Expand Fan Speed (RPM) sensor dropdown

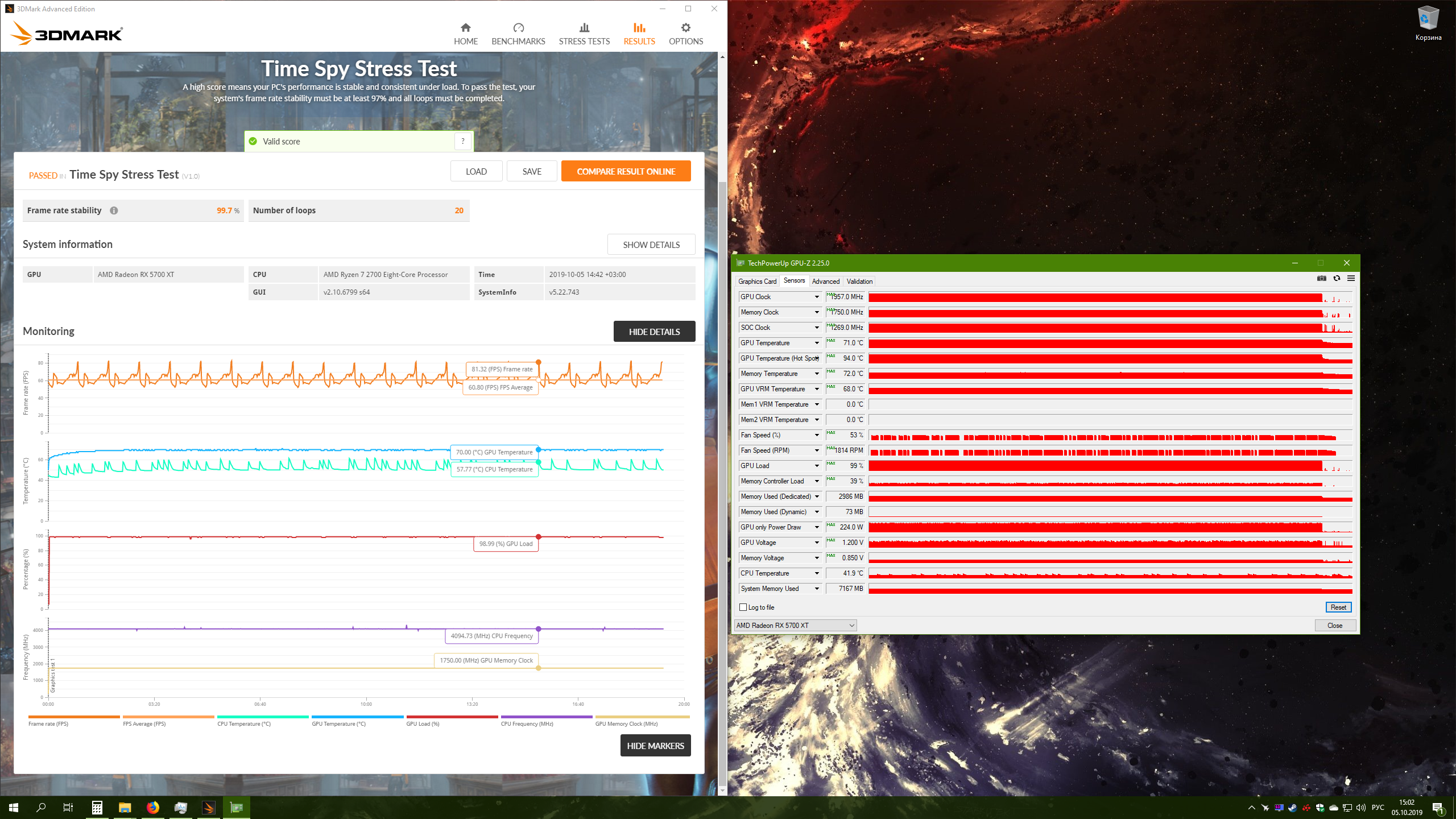[817, 450]
